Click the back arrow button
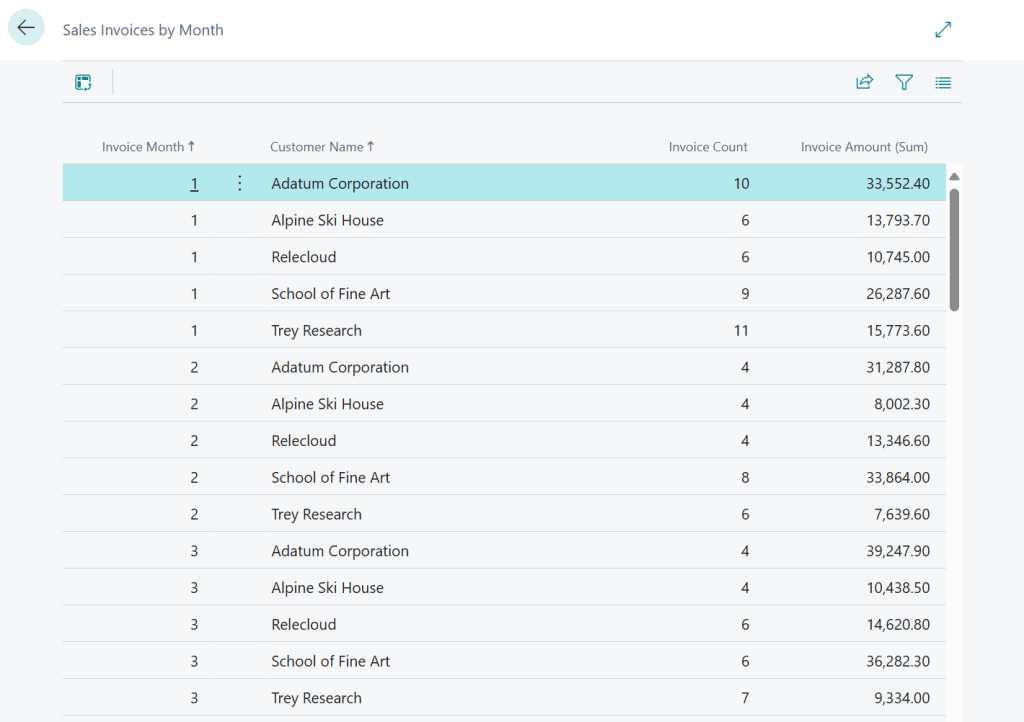Screen dimensions: 1024x722 point(26,28)
